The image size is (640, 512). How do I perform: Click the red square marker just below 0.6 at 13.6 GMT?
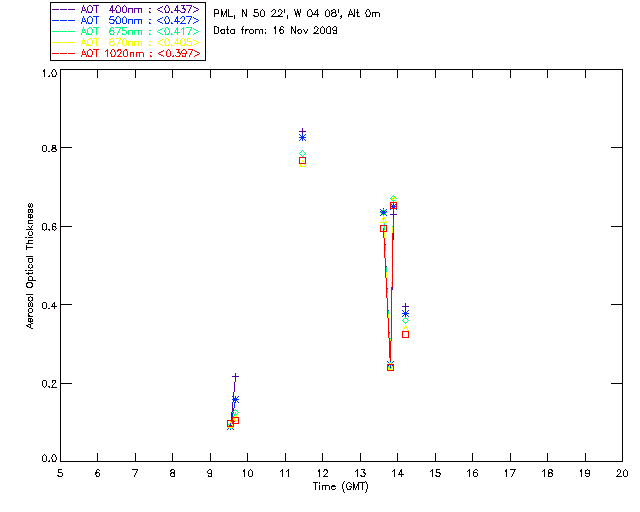pyautogui.click(x=383, y=229)
